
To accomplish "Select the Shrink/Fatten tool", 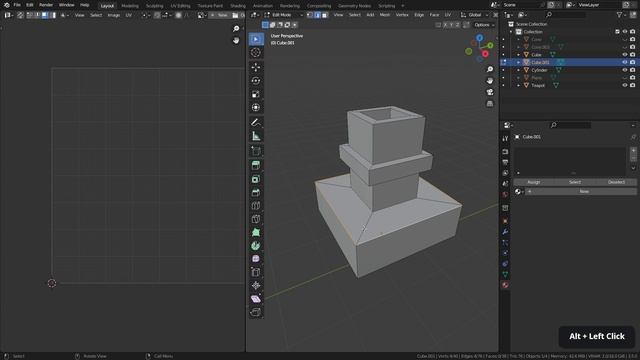I will 256,286.
